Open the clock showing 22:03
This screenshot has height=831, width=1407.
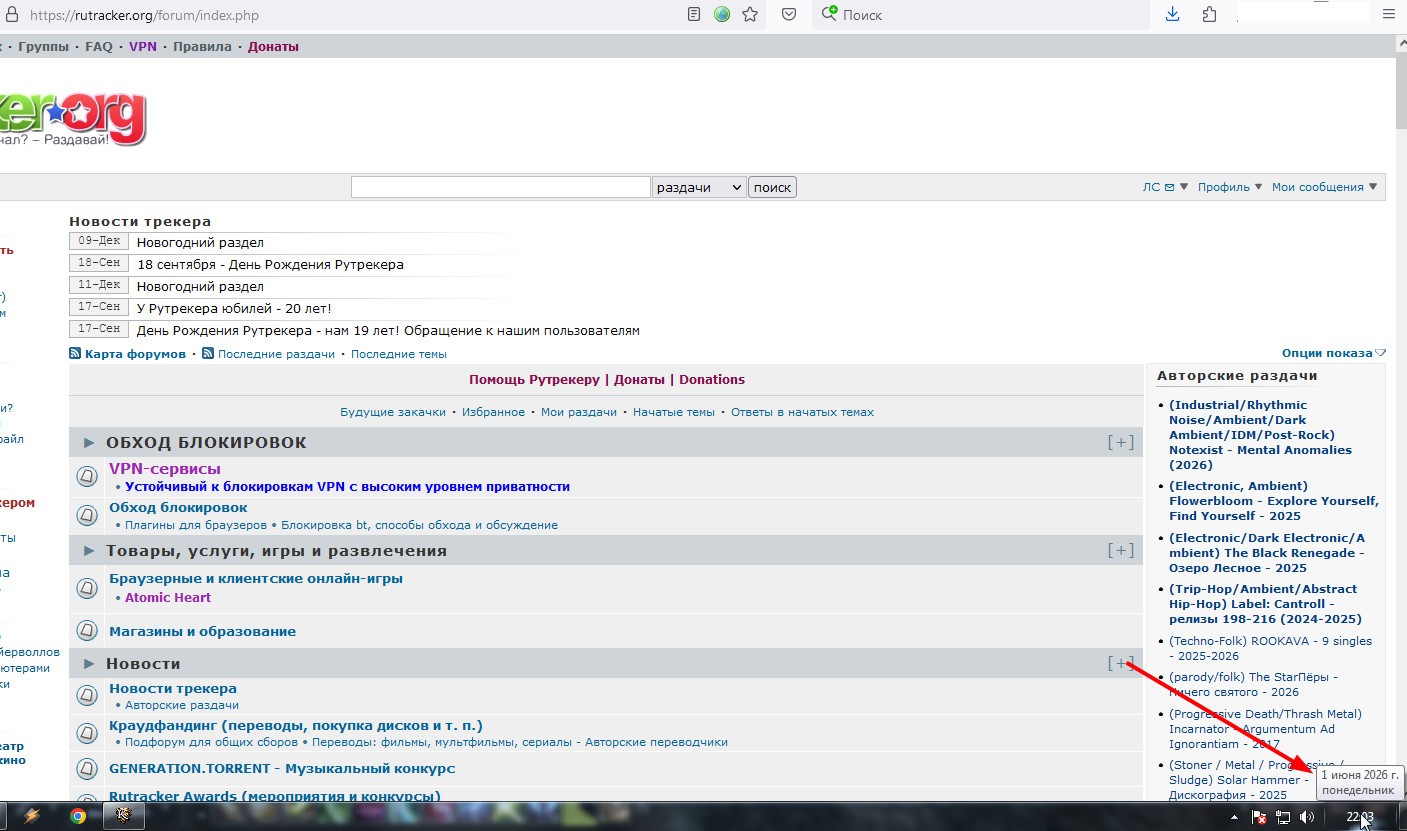click(x=1359, y=817)
